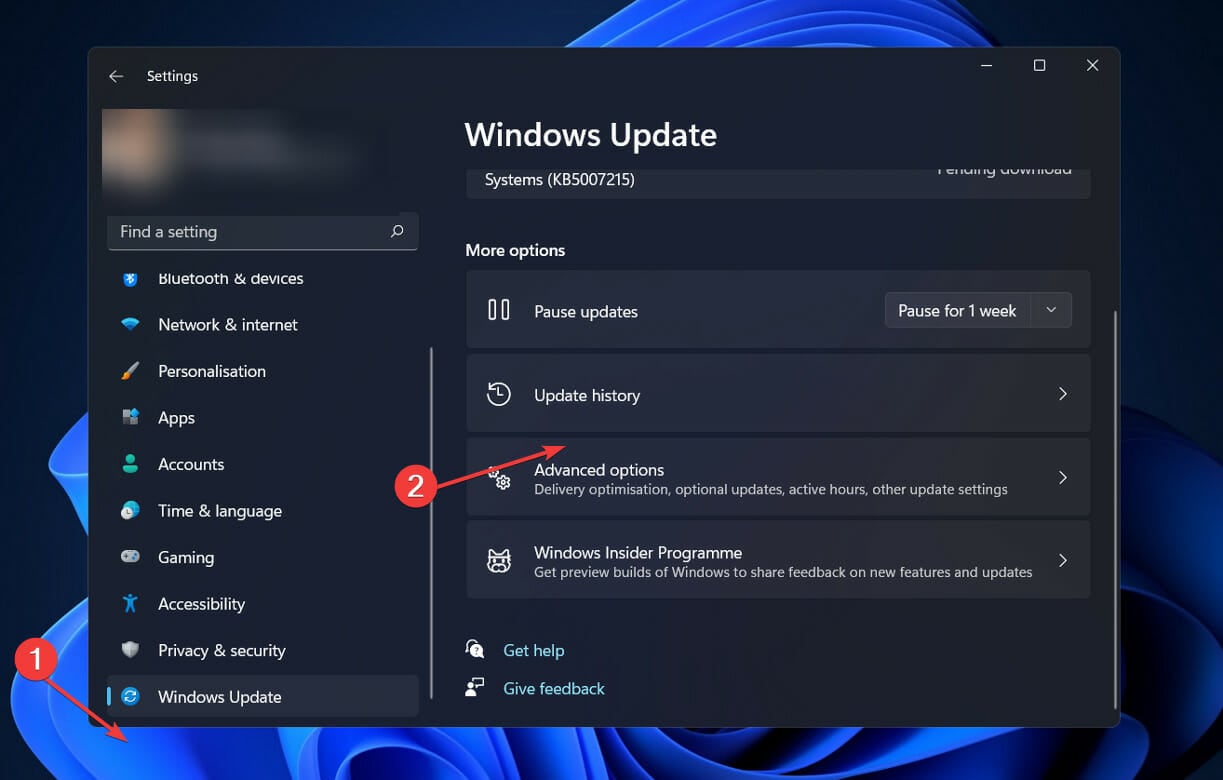
Task: Select the Accessibility icon in sidebar
Action: click(130, 603)
